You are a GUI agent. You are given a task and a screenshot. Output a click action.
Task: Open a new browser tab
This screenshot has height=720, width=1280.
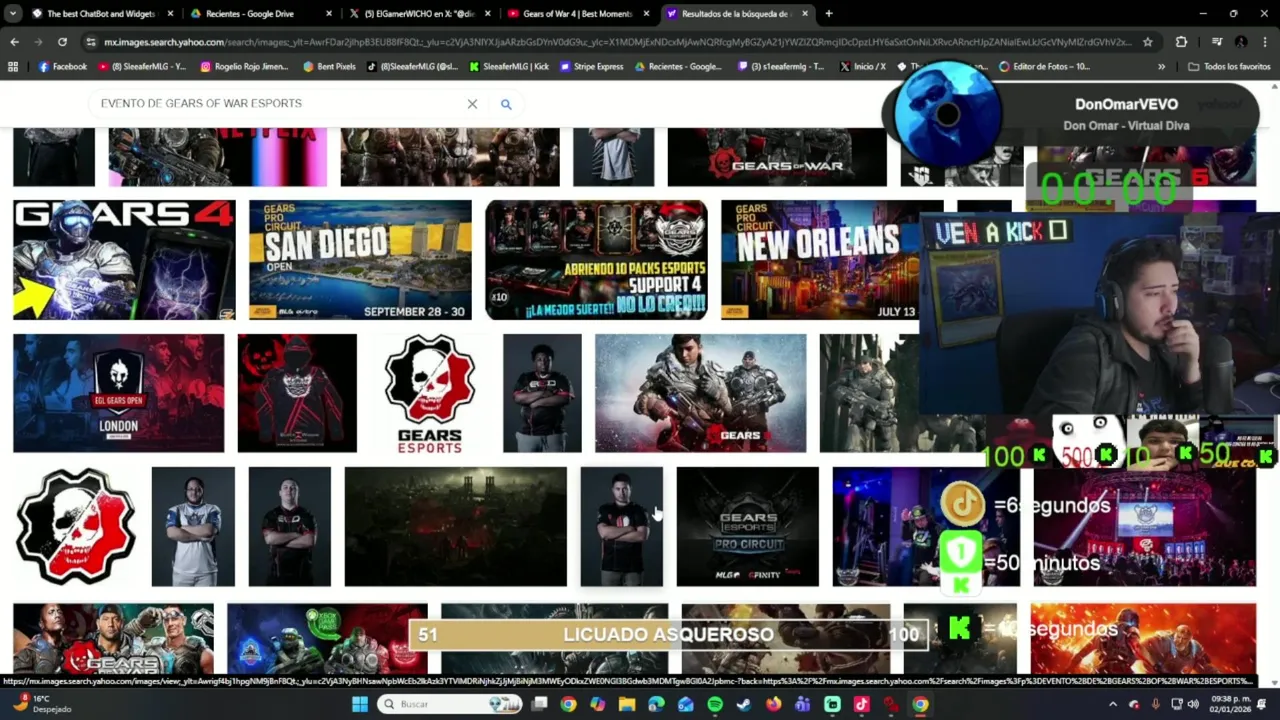[828, 14]
